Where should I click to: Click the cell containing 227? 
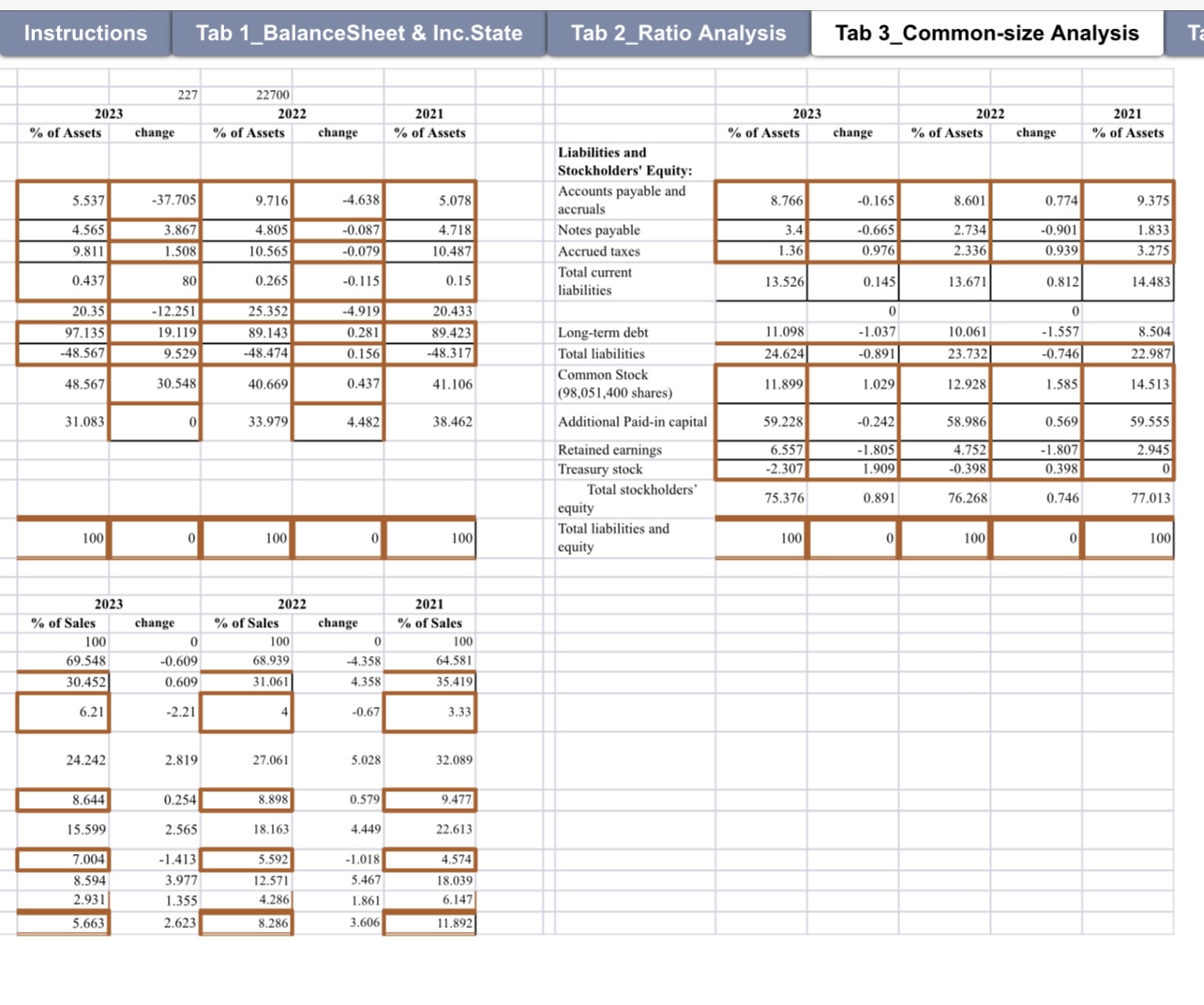click(186, 95)
